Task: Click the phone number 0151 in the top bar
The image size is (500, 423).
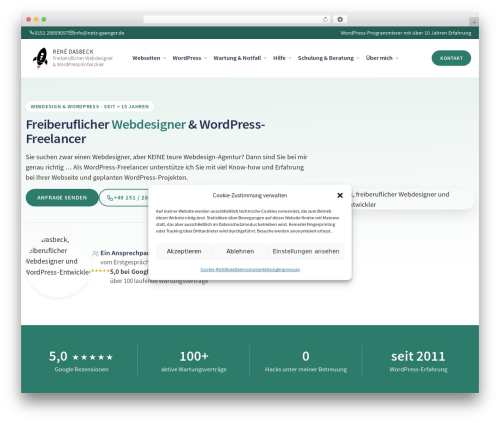Action: click(x=51, y=33)
